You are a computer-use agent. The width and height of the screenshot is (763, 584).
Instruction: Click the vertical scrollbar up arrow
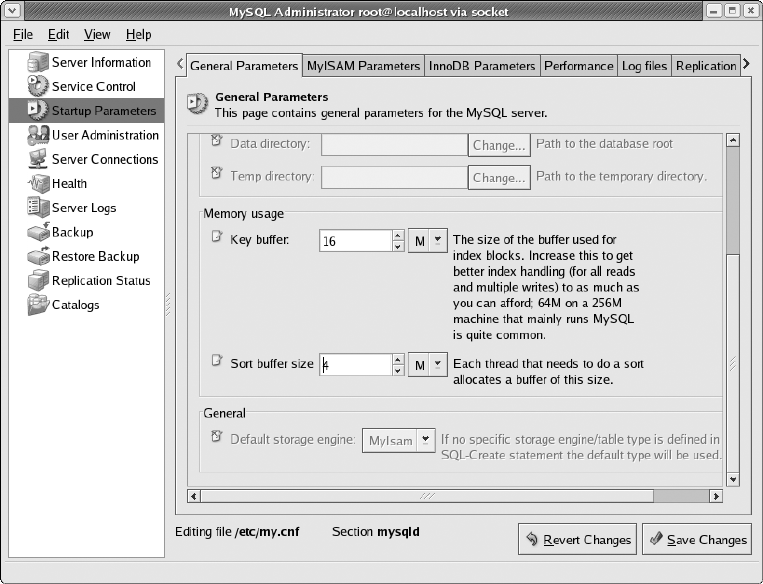point(733,140)
